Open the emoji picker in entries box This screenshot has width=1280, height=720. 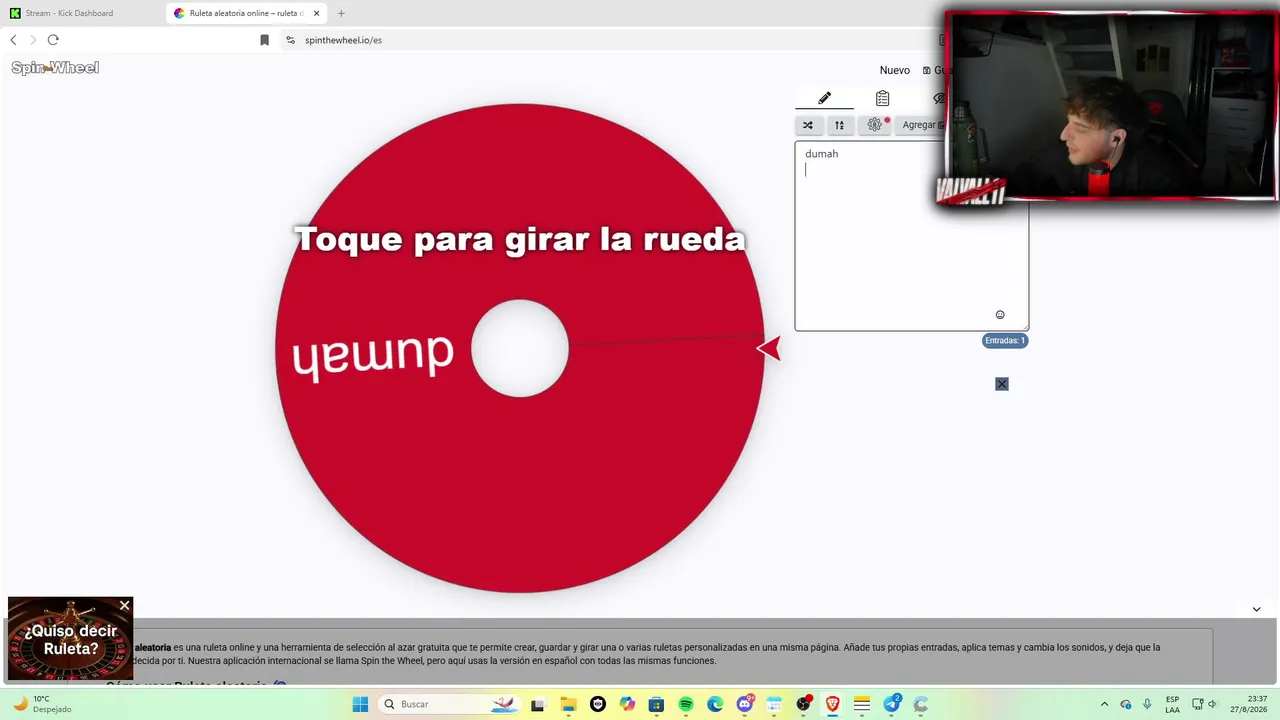coord(1000,315)
